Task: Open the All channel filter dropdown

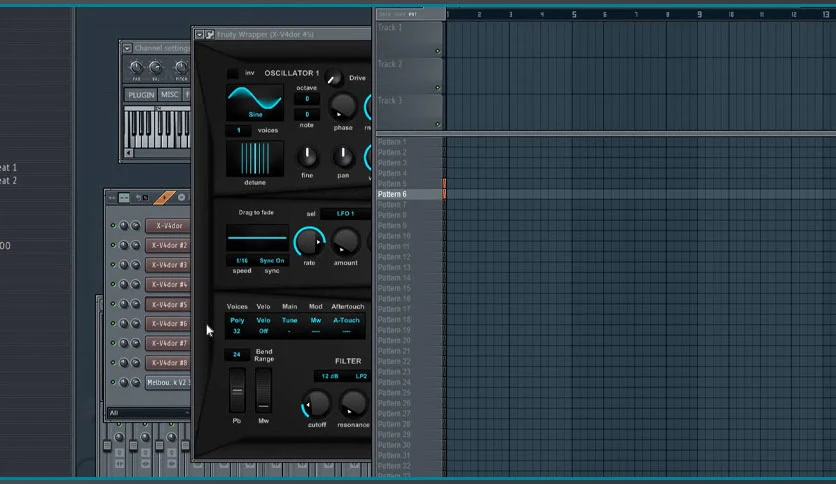Action: click(148, 413)
